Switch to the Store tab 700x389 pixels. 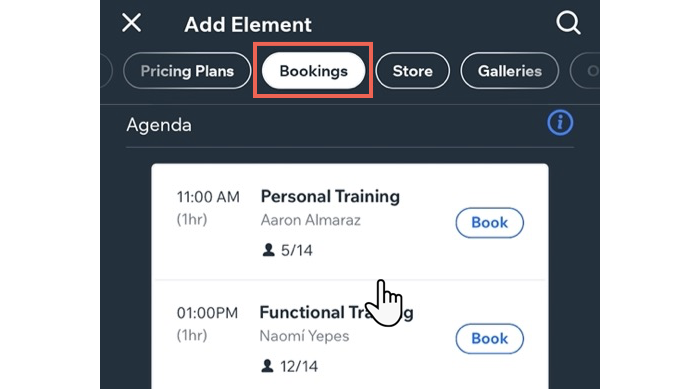[412, 71]
